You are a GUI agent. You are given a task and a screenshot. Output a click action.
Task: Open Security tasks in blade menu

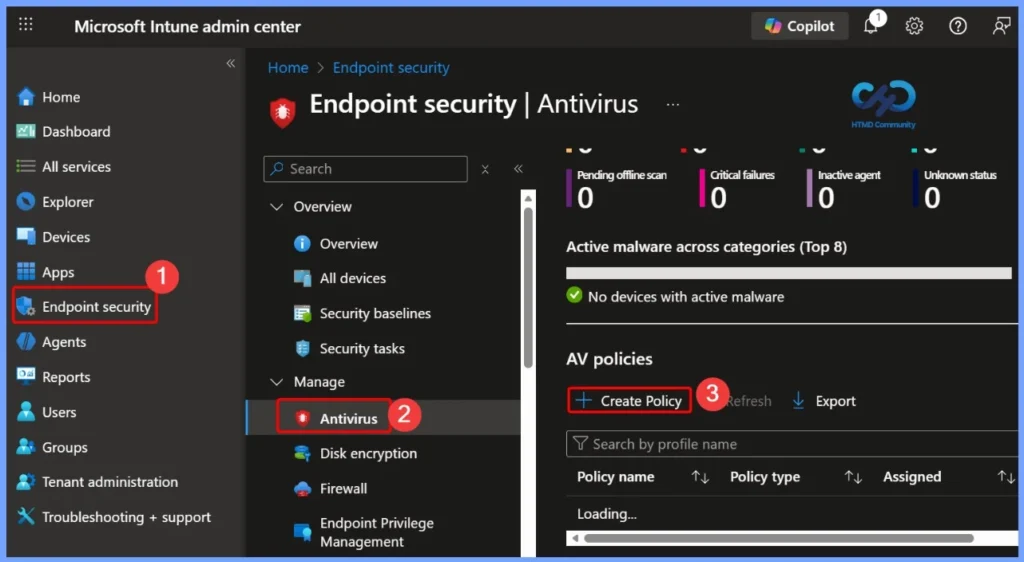click(349, 349)
